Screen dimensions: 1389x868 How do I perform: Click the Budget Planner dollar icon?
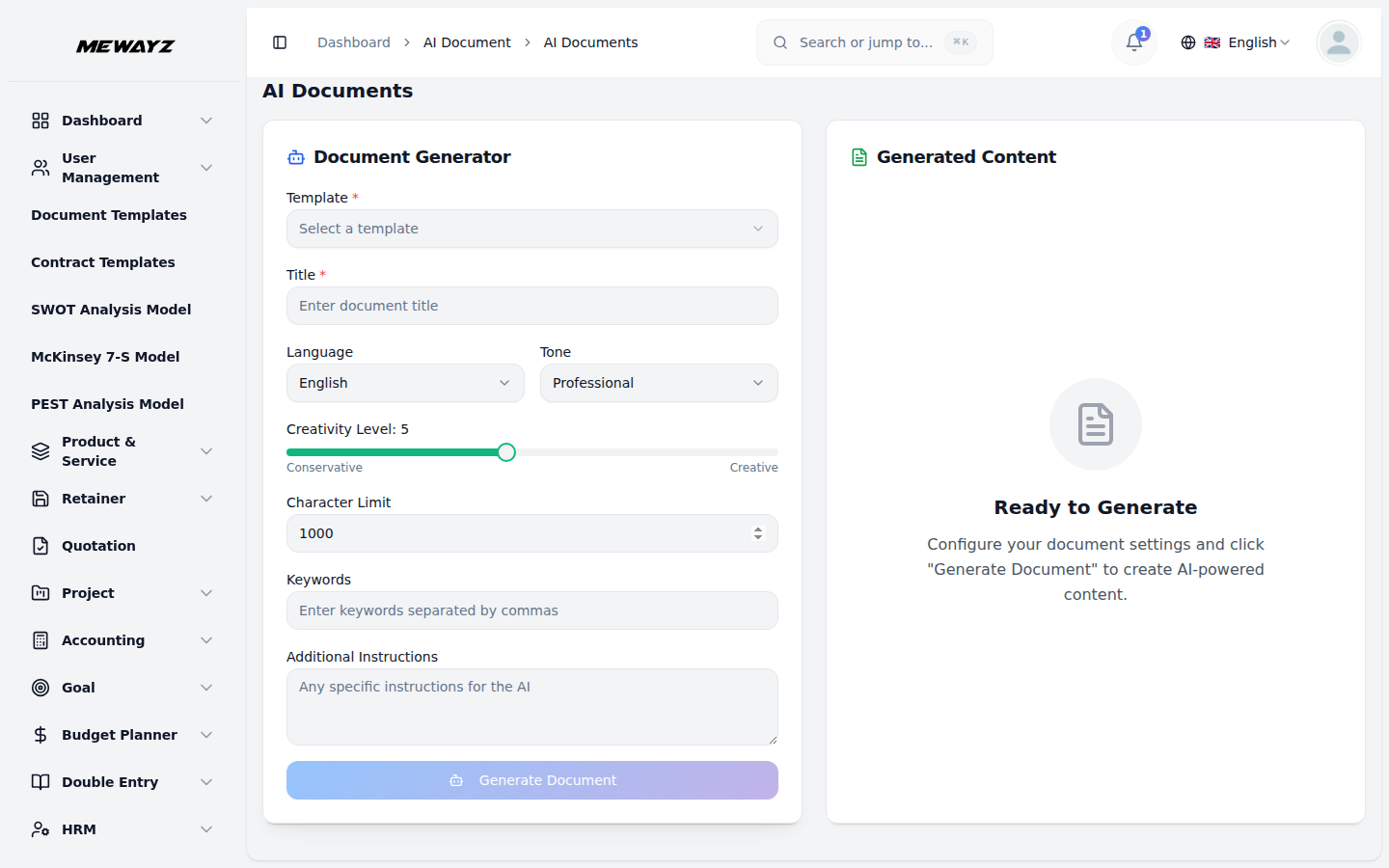pyautogui.click(x=40, y=734)
